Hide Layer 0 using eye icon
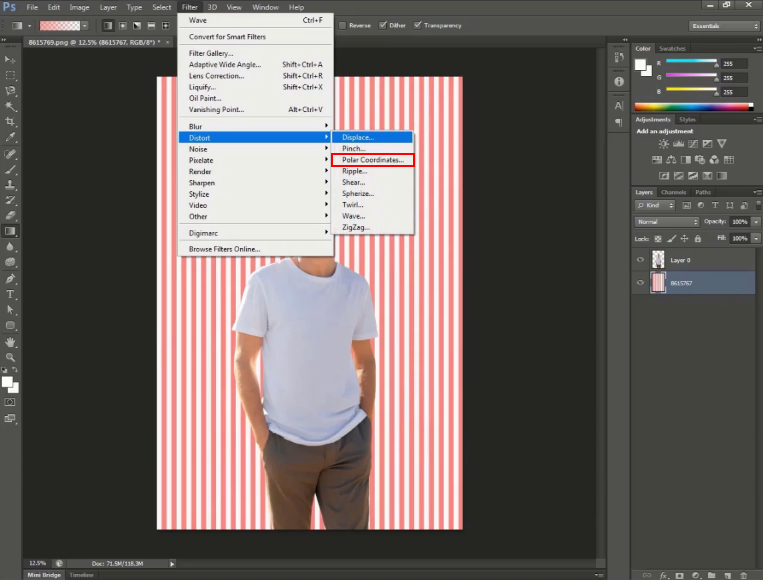Viewport: 763px width, 580px height. pos(640,260)
